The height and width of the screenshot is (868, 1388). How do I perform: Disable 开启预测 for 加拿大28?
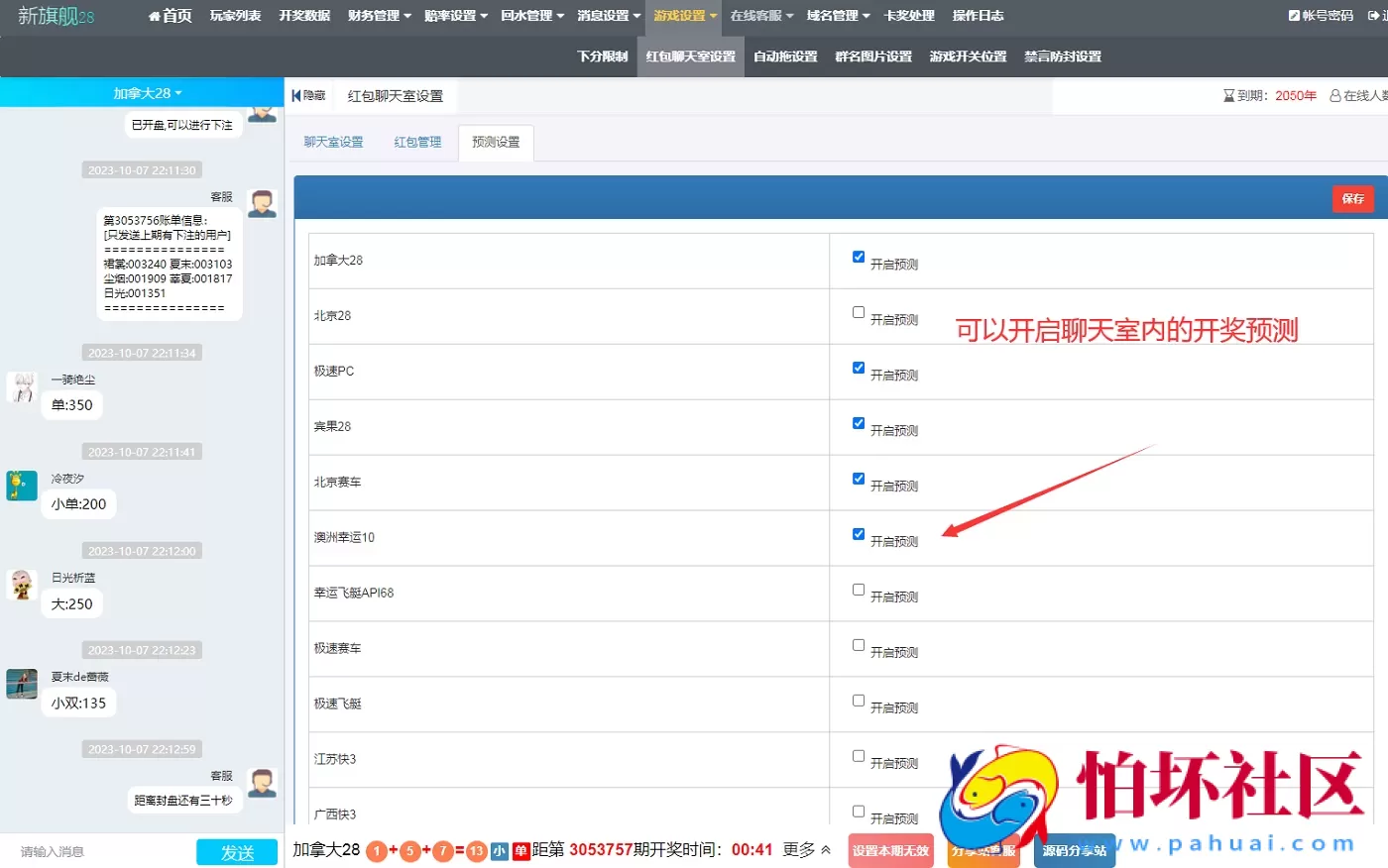click(858, 257)
